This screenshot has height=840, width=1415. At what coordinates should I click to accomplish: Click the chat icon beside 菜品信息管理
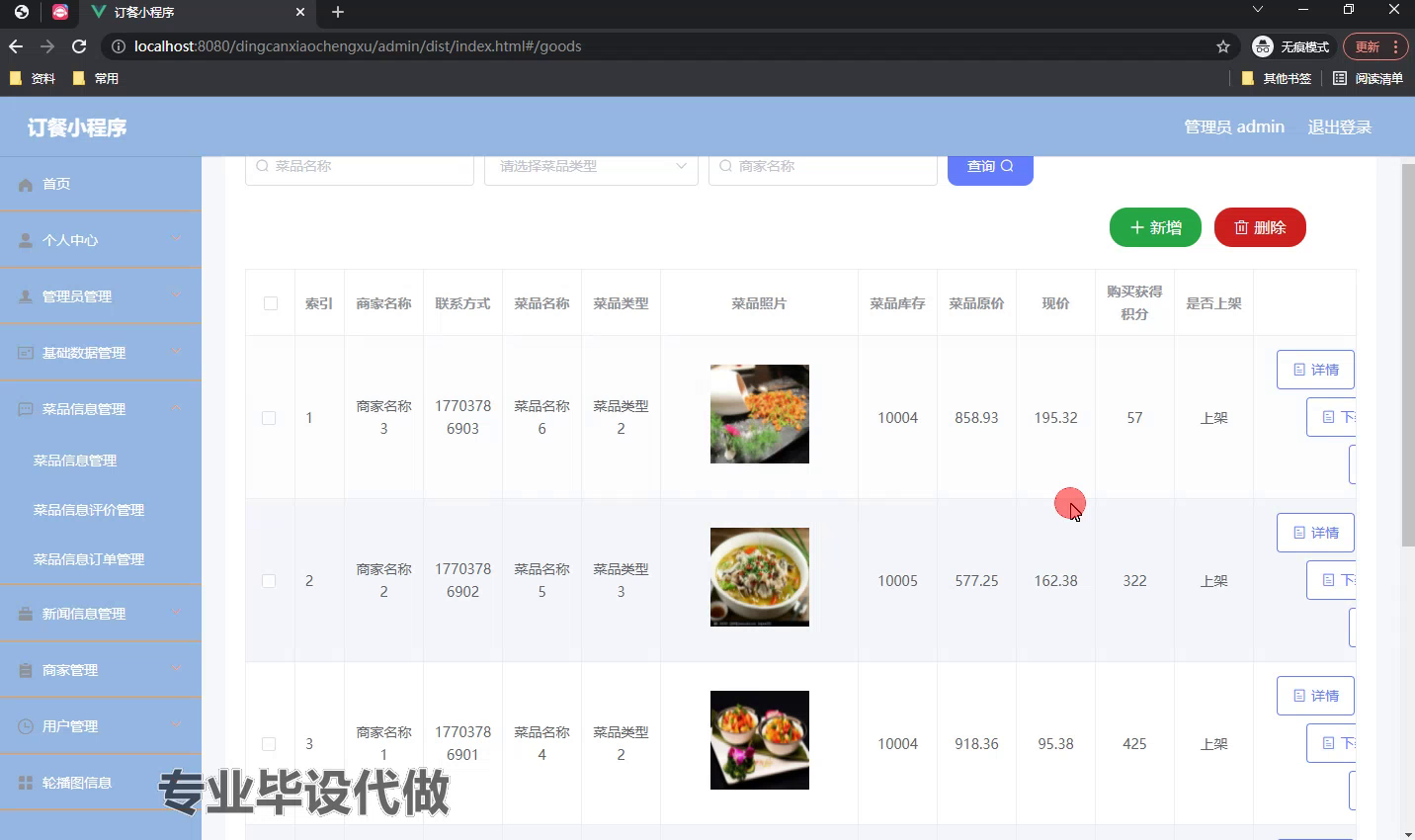[x=26, y=409]
